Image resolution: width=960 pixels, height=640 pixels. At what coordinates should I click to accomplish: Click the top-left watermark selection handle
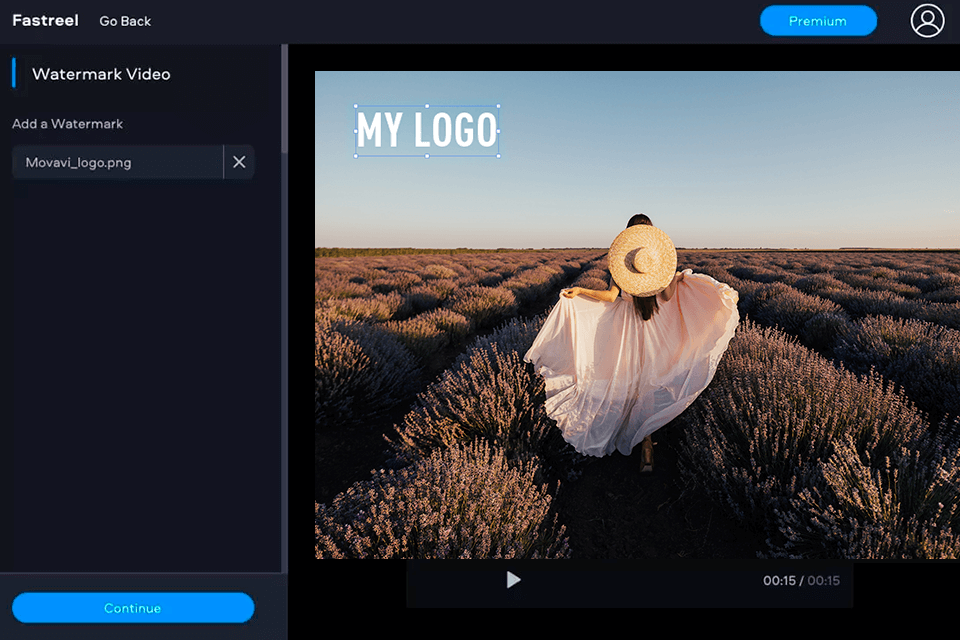[x=354, y=107]
